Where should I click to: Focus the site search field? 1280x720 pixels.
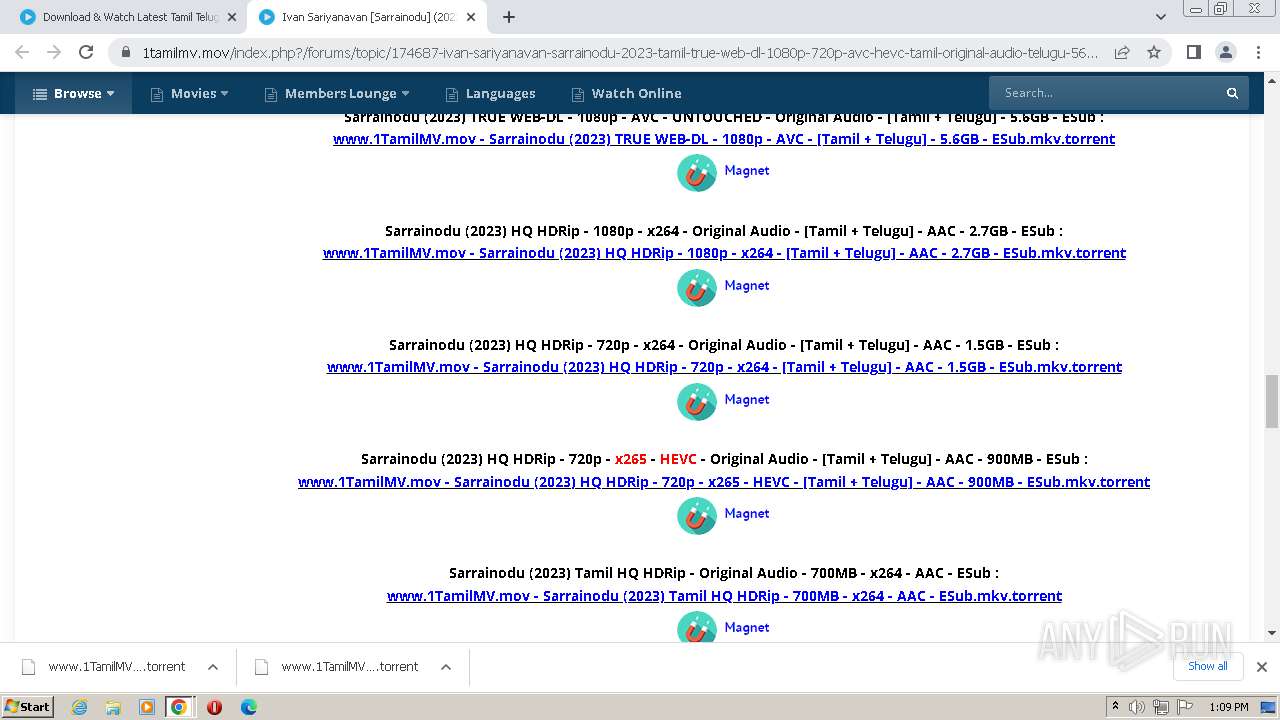point(1105,93)
